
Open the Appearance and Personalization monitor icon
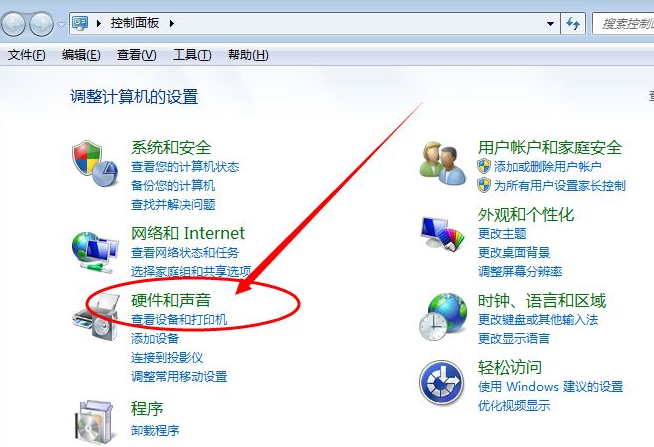[443, 233]
